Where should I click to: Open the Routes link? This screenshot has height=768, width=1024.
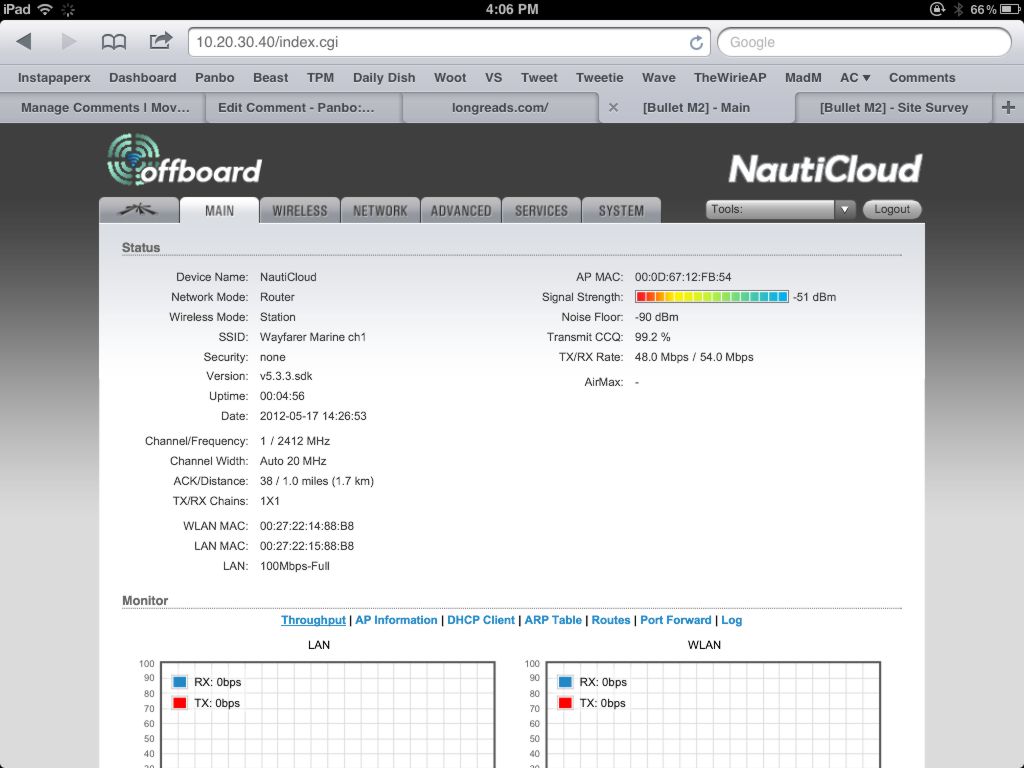pos(611,620)
